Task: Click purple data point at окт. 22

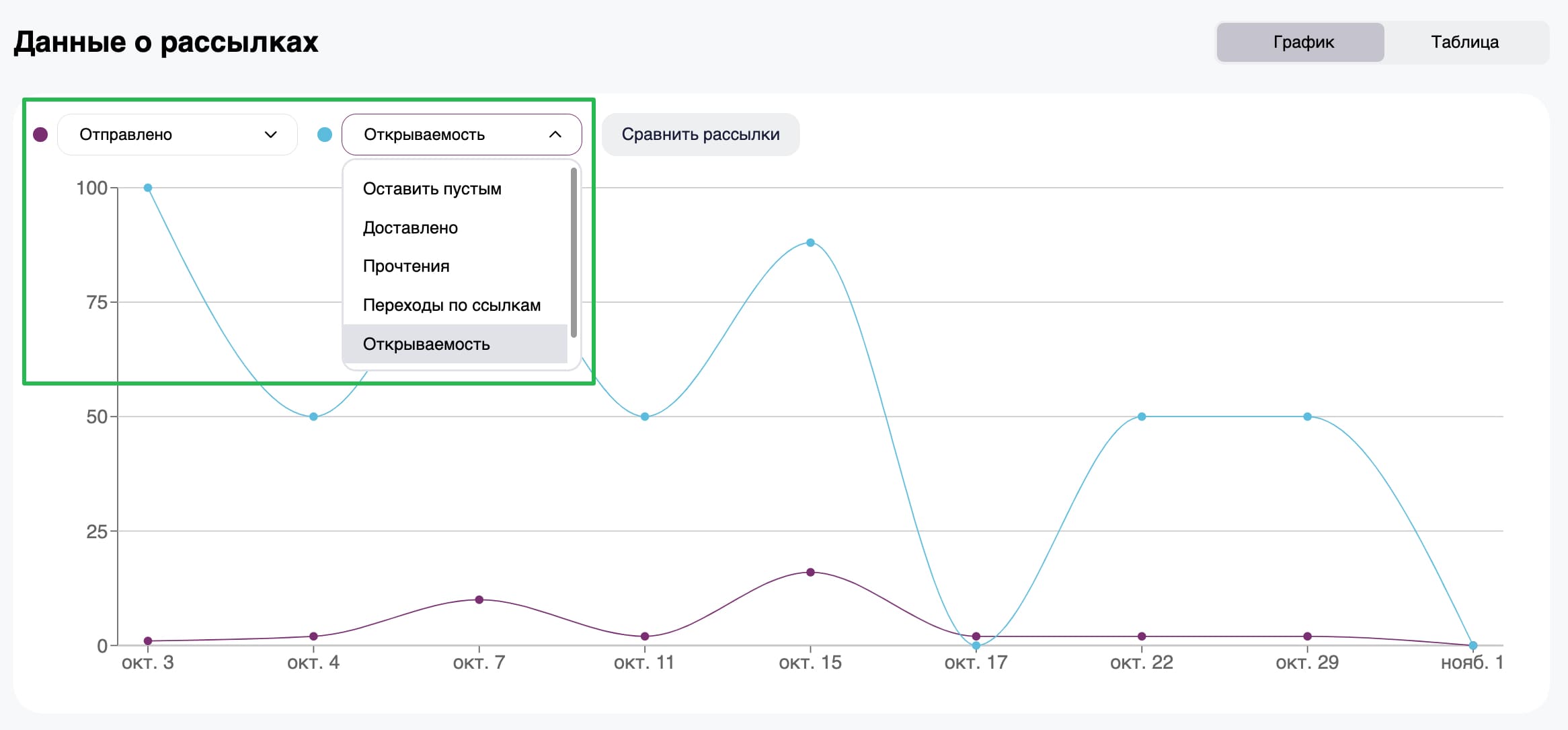Action: click(x=1142, y=636)
